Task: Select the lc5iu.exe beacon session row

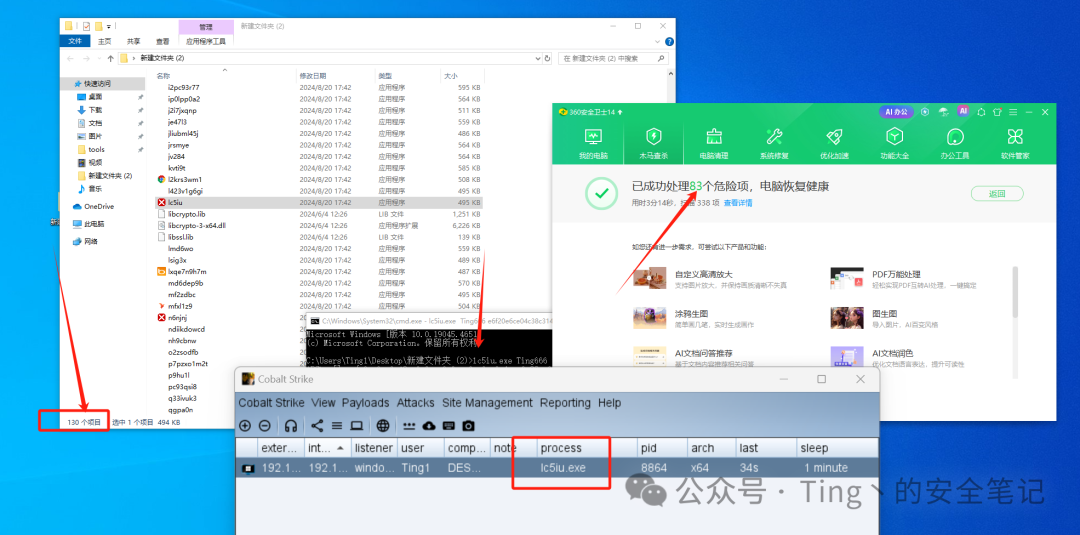Action: [x=558, y=468]
